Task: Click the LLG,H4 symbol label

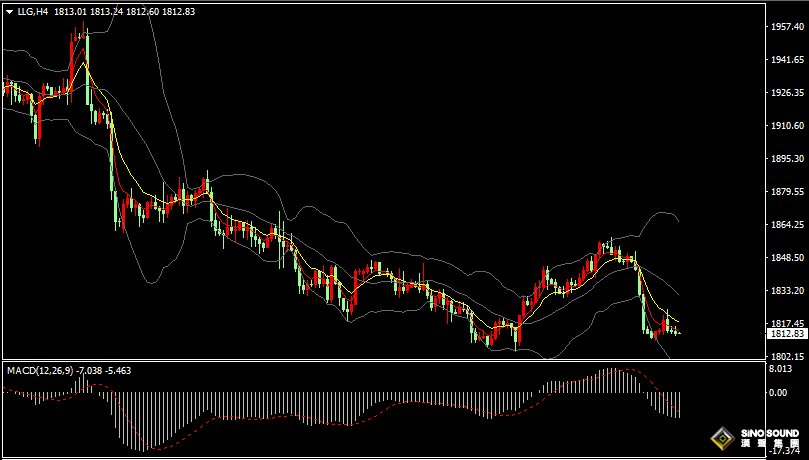Action: pos(32,11)
